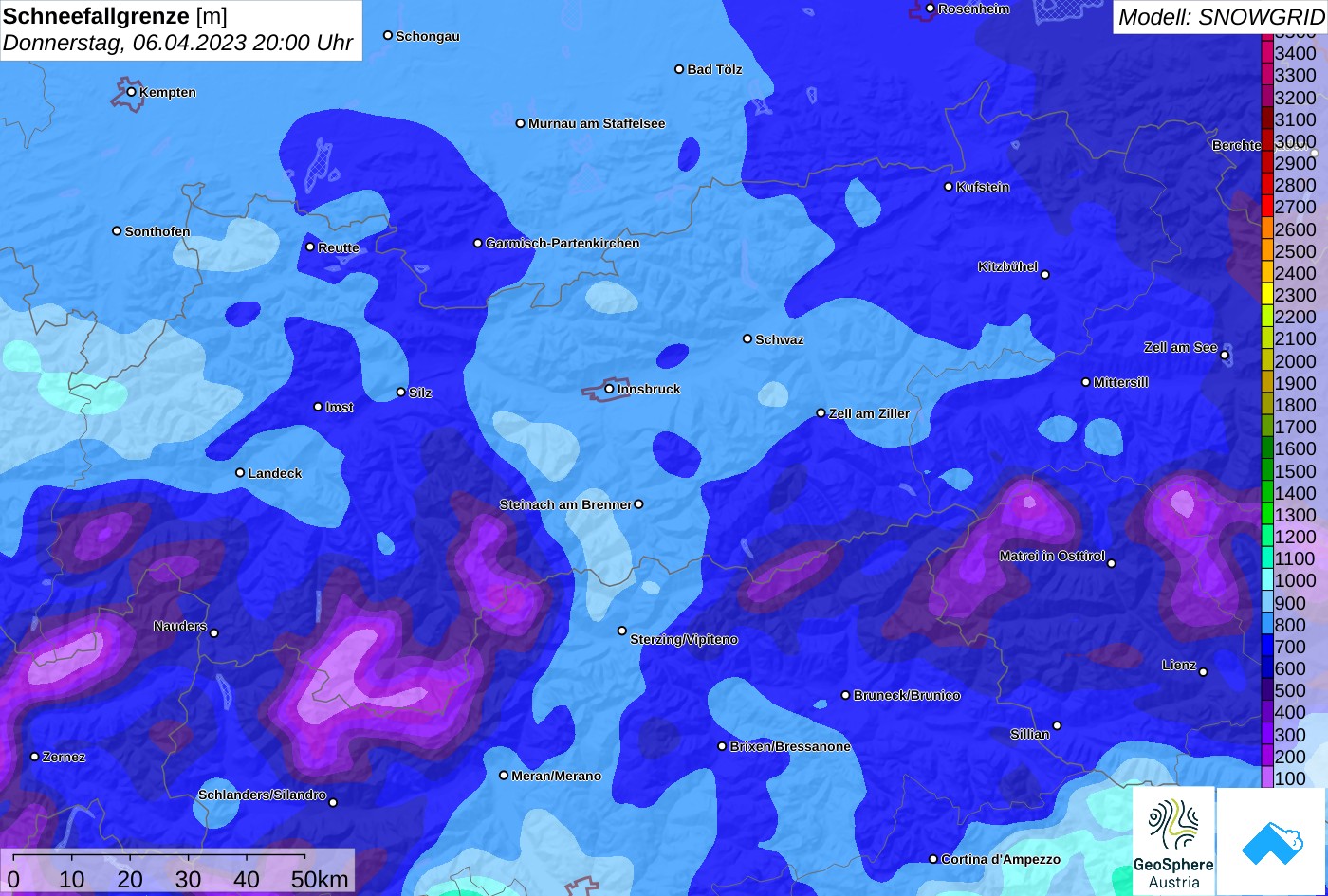Click the blue mountain and cloud logo
This screenshot has width=1328, height=896.
pos(1272,841)
